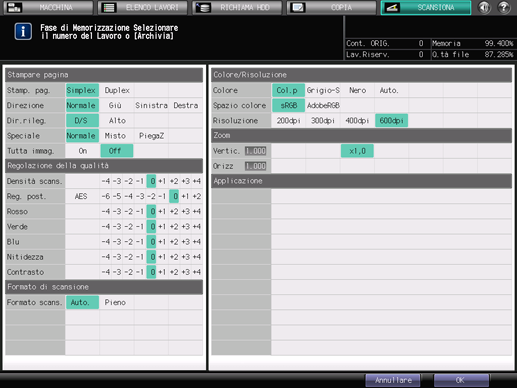Click the Q.tà file 87.285% readout
This screenshot has width=517, height=388.
coord(473,54)
